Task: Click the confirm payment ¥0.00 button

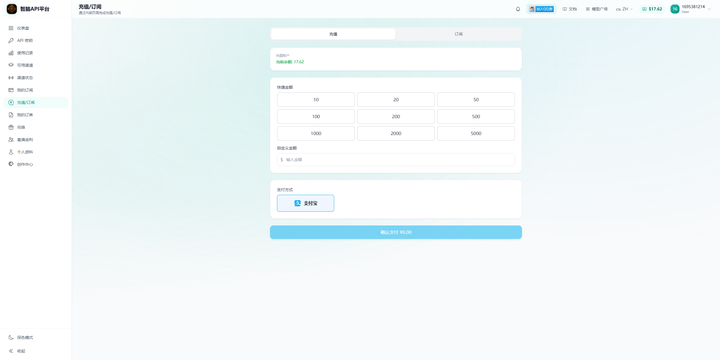Action: (x=396, y=232)
